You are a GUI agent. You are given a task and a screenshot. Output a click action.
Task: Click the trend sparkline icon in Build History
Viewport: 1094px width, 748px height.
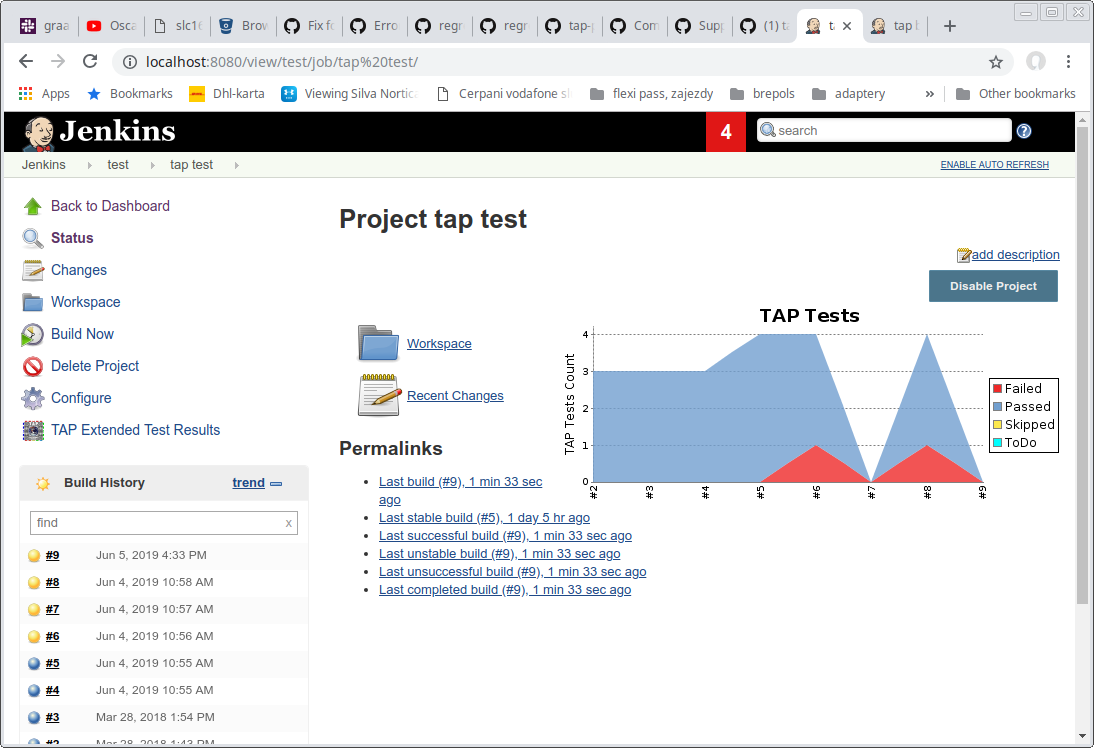(x=276, y=482)
